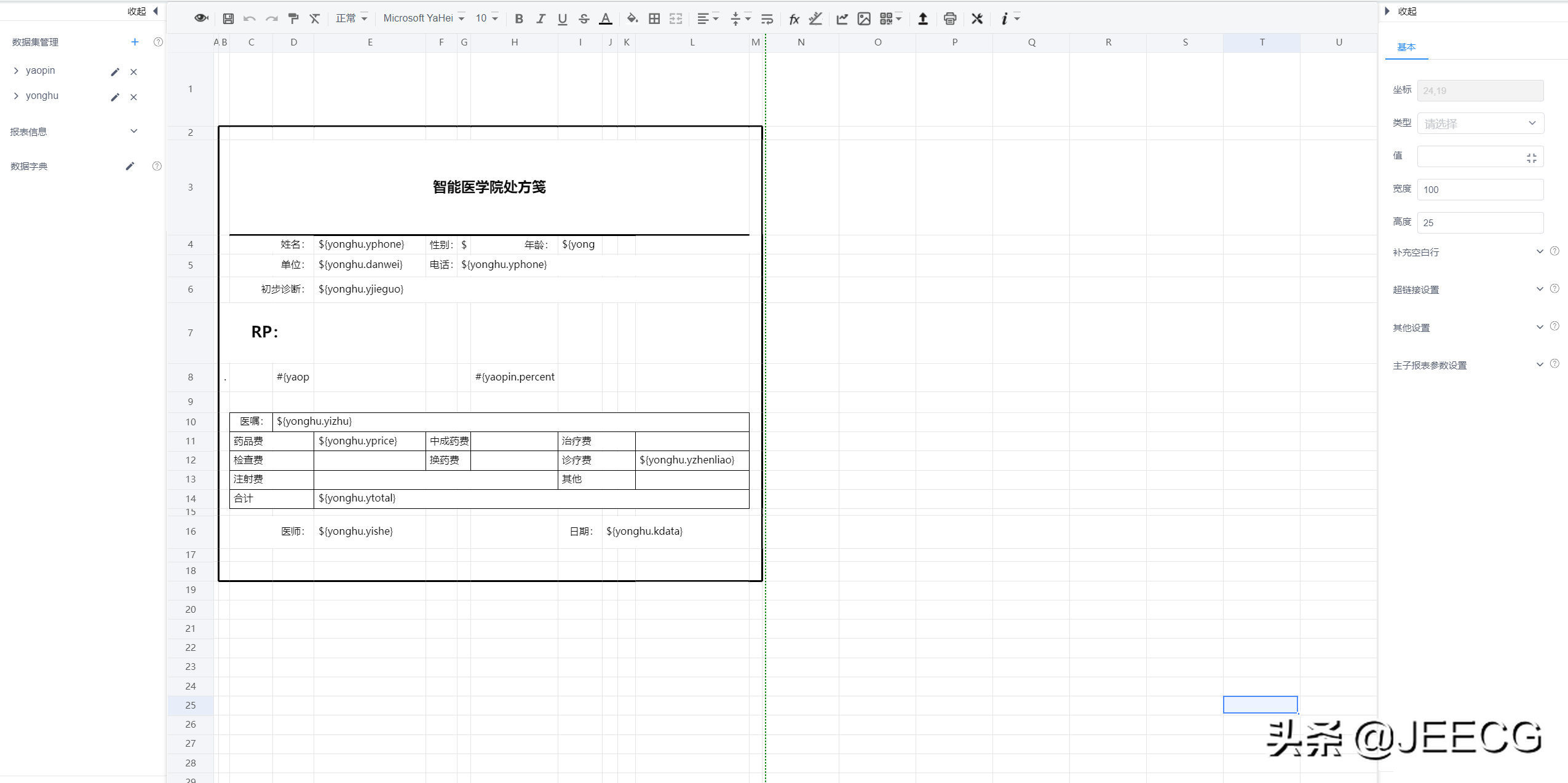Screen dimensions: 1568x783
Task: Expand the yaopin dataset
Action: [x=15, y=70]
